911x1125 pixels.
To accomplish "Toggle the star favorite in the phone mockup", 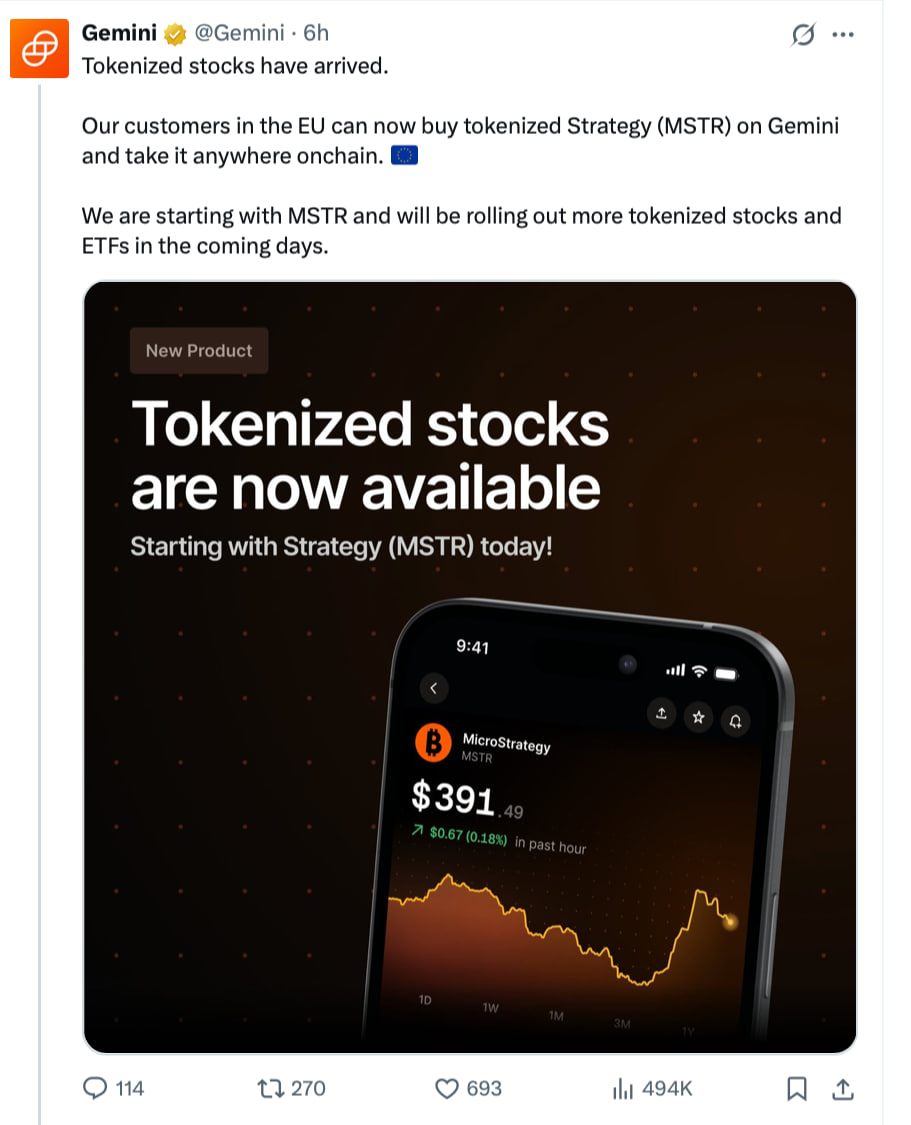I will (698, 717).
